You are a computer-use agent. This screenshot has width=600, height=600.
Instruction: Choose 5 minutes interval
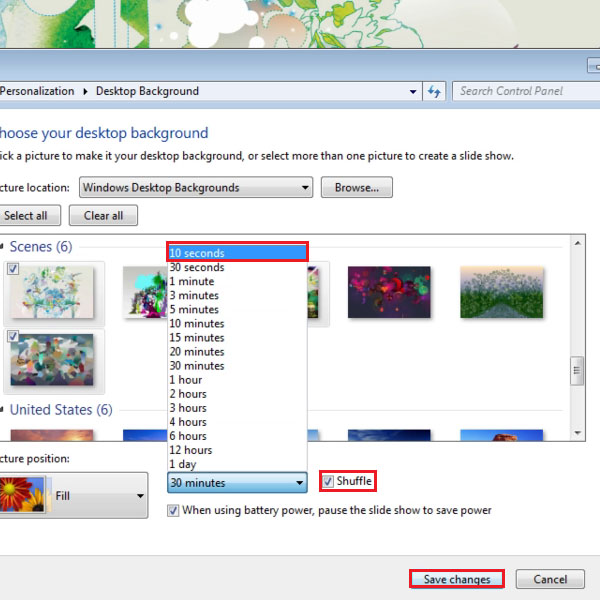pyautogui.click(x=237, y=309)
